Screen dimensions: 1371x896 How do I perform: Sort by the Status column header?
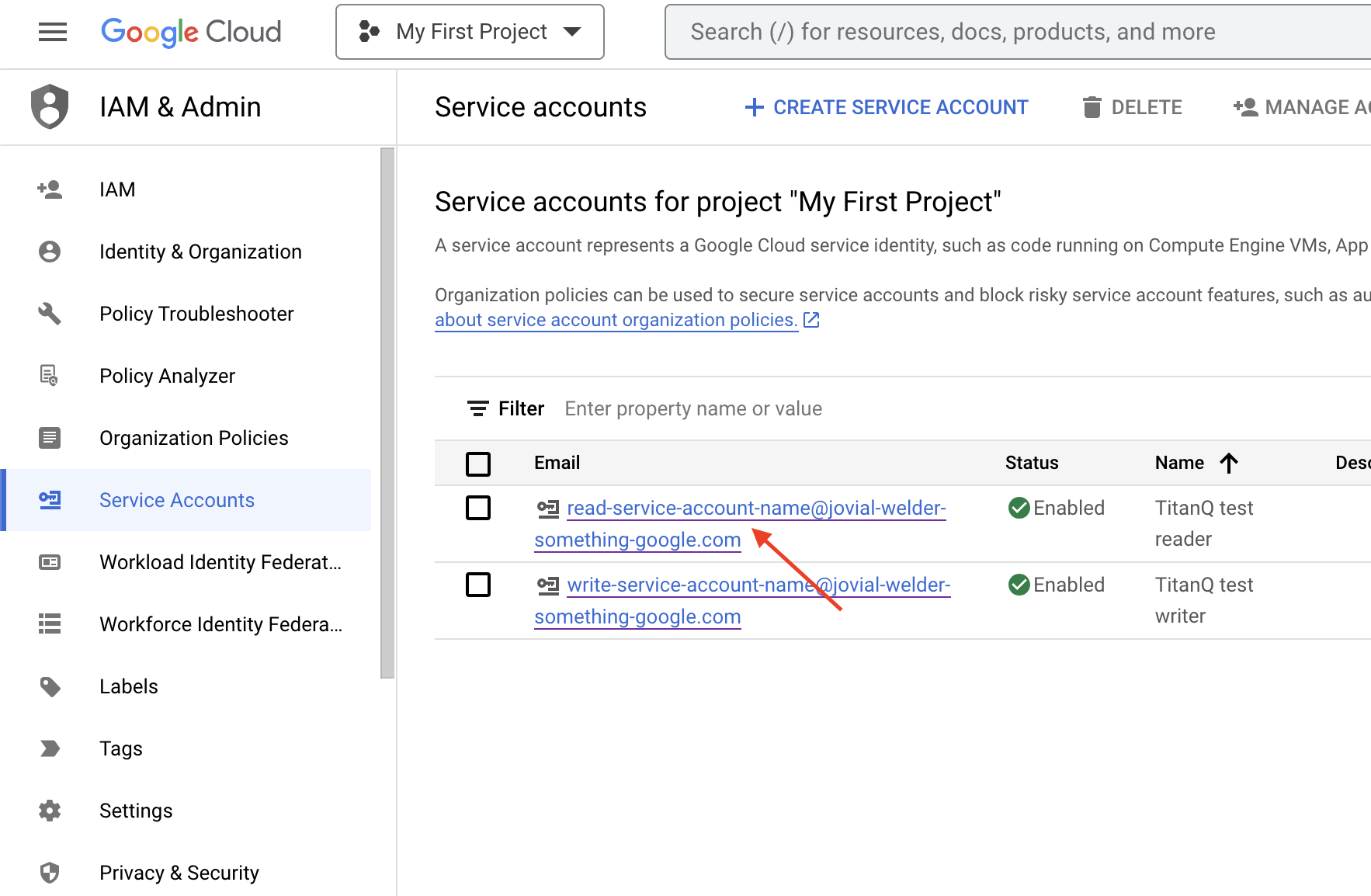[1032, 463]
